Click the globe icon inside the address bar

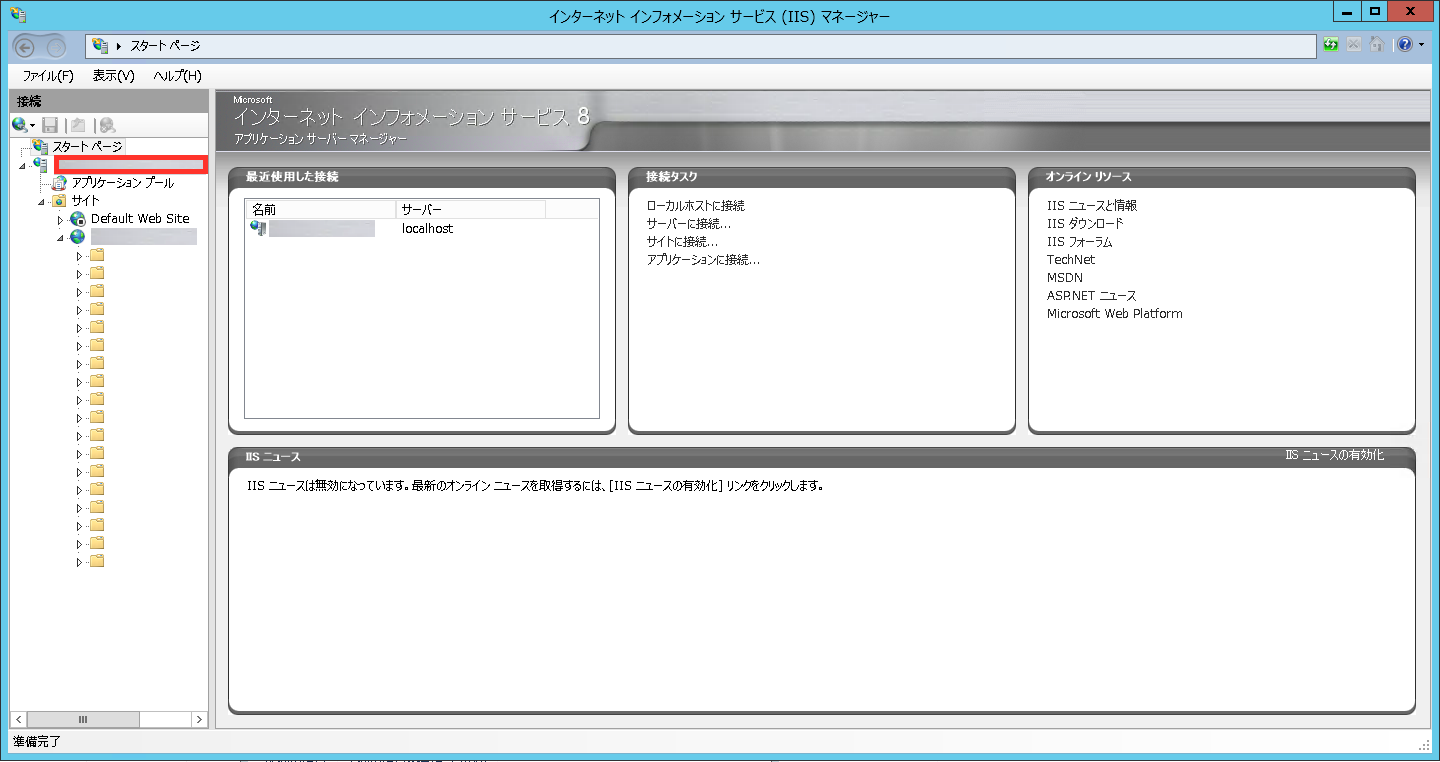100,46
